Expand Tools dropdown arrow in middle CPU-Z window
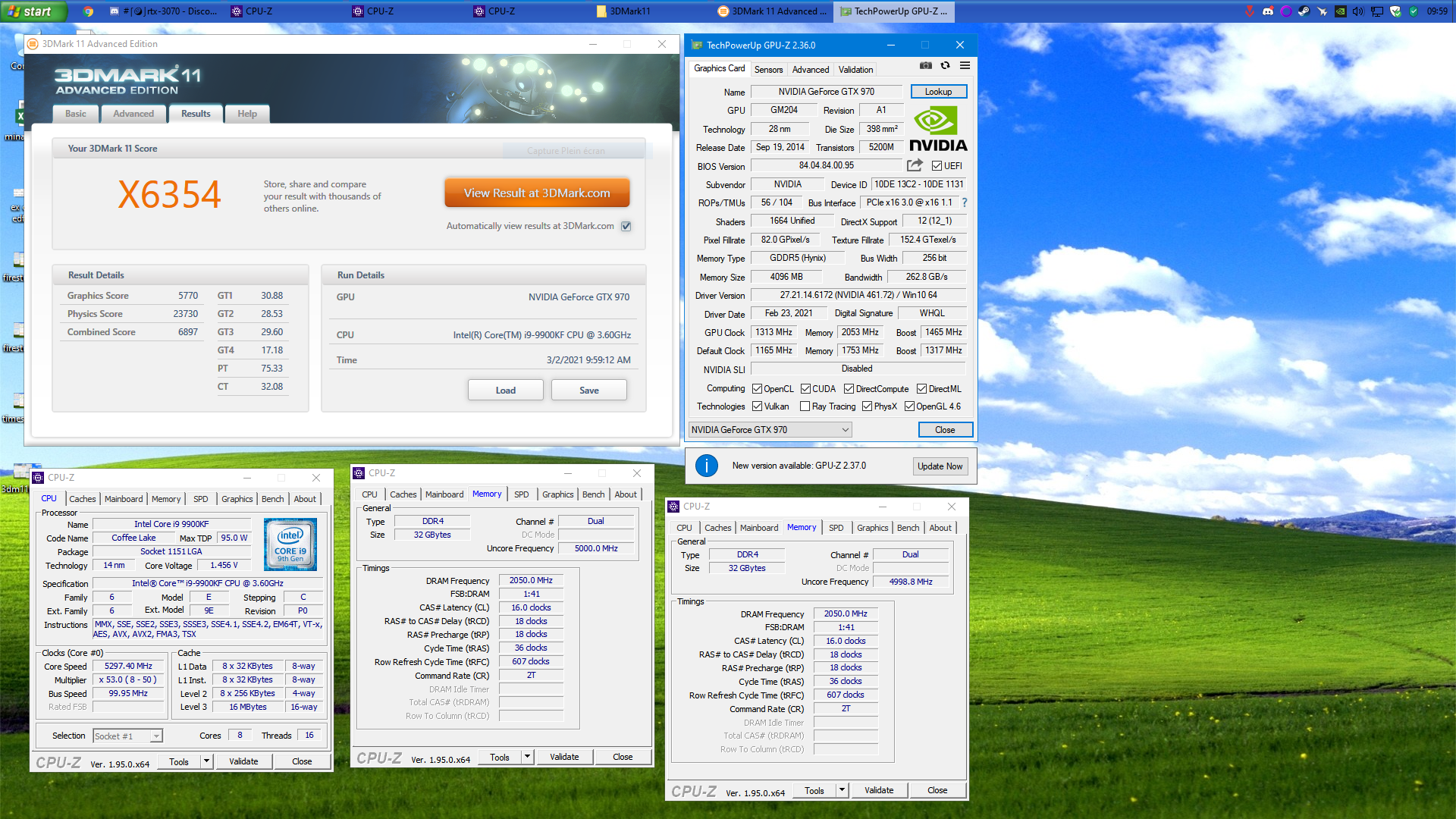The height and width of the screenshot is (819, 1456). [527, 757]
